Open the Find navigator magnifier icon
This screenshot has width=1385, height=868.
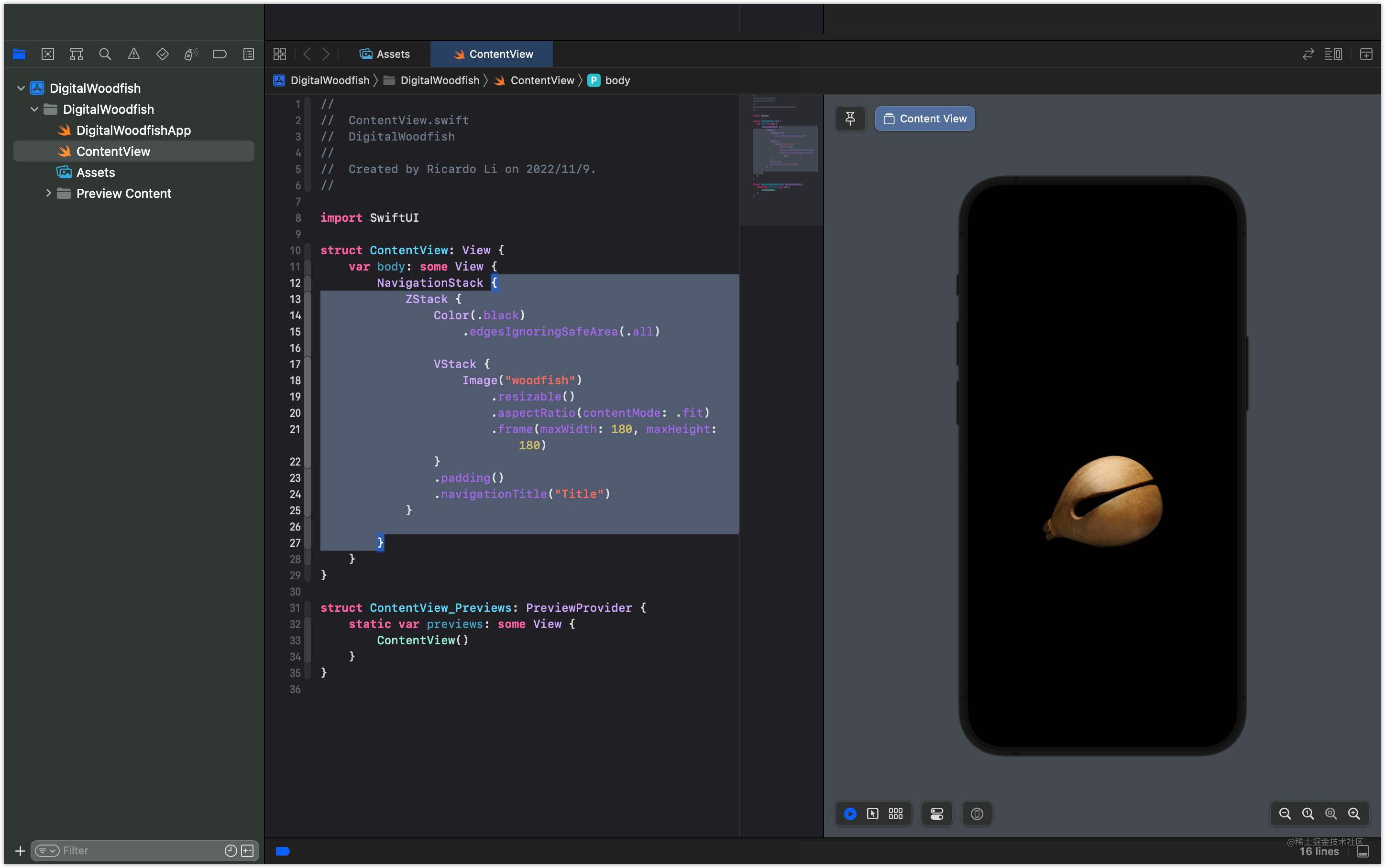[105, 54]
